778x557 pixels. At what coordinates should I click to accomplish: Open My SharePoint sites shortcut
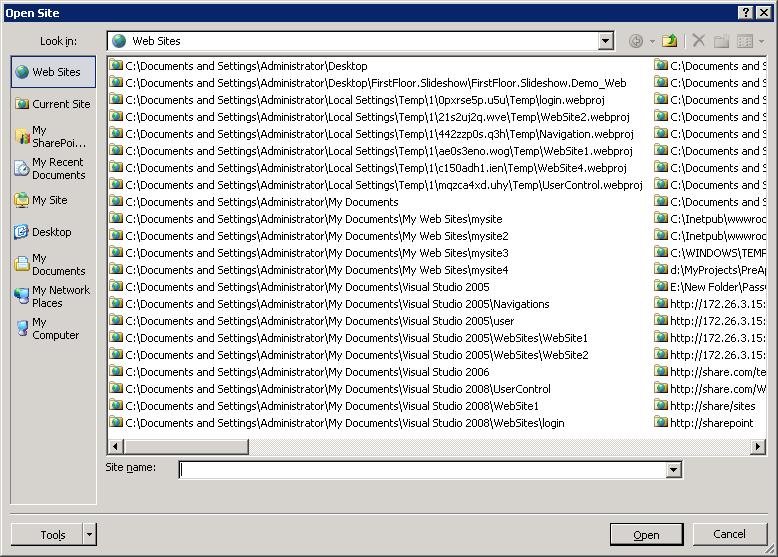53,136
